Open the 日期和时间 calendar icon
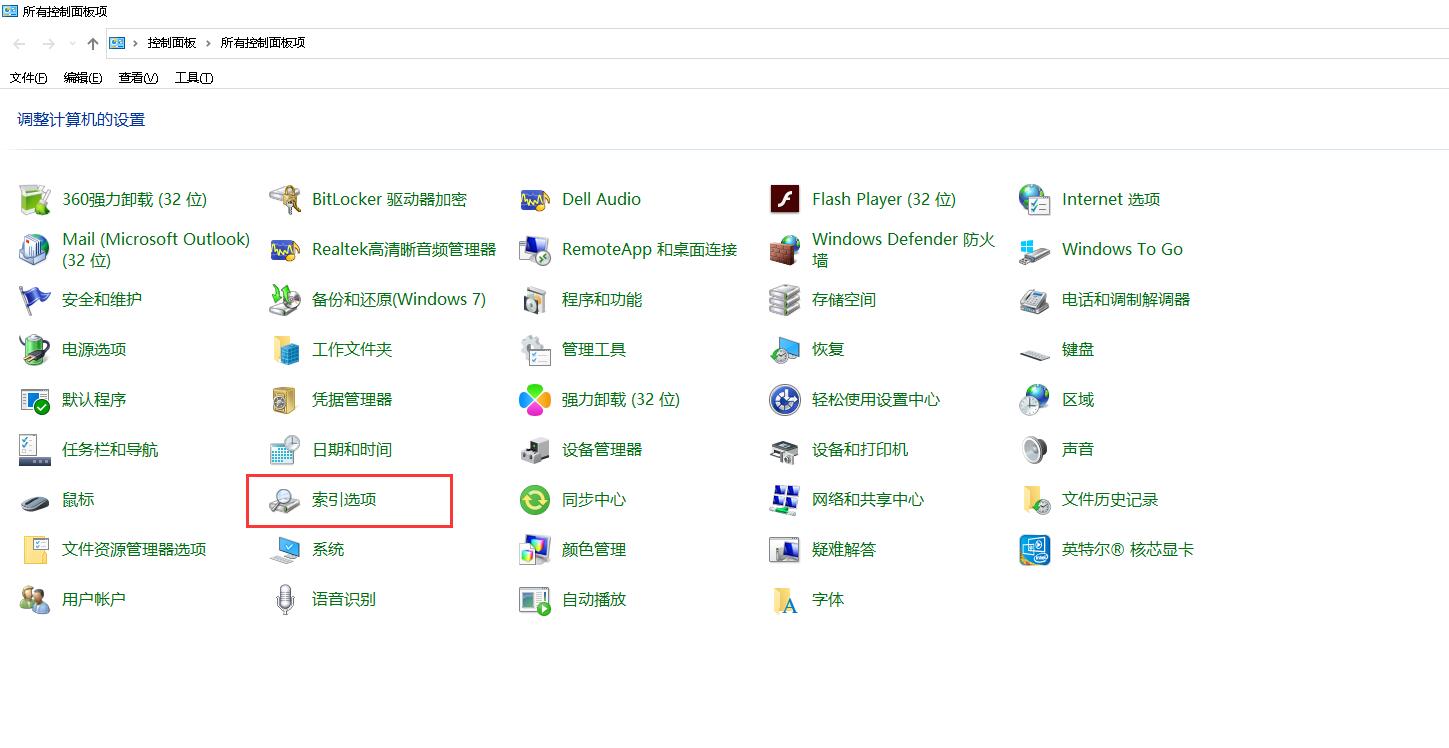 point(285,449)
